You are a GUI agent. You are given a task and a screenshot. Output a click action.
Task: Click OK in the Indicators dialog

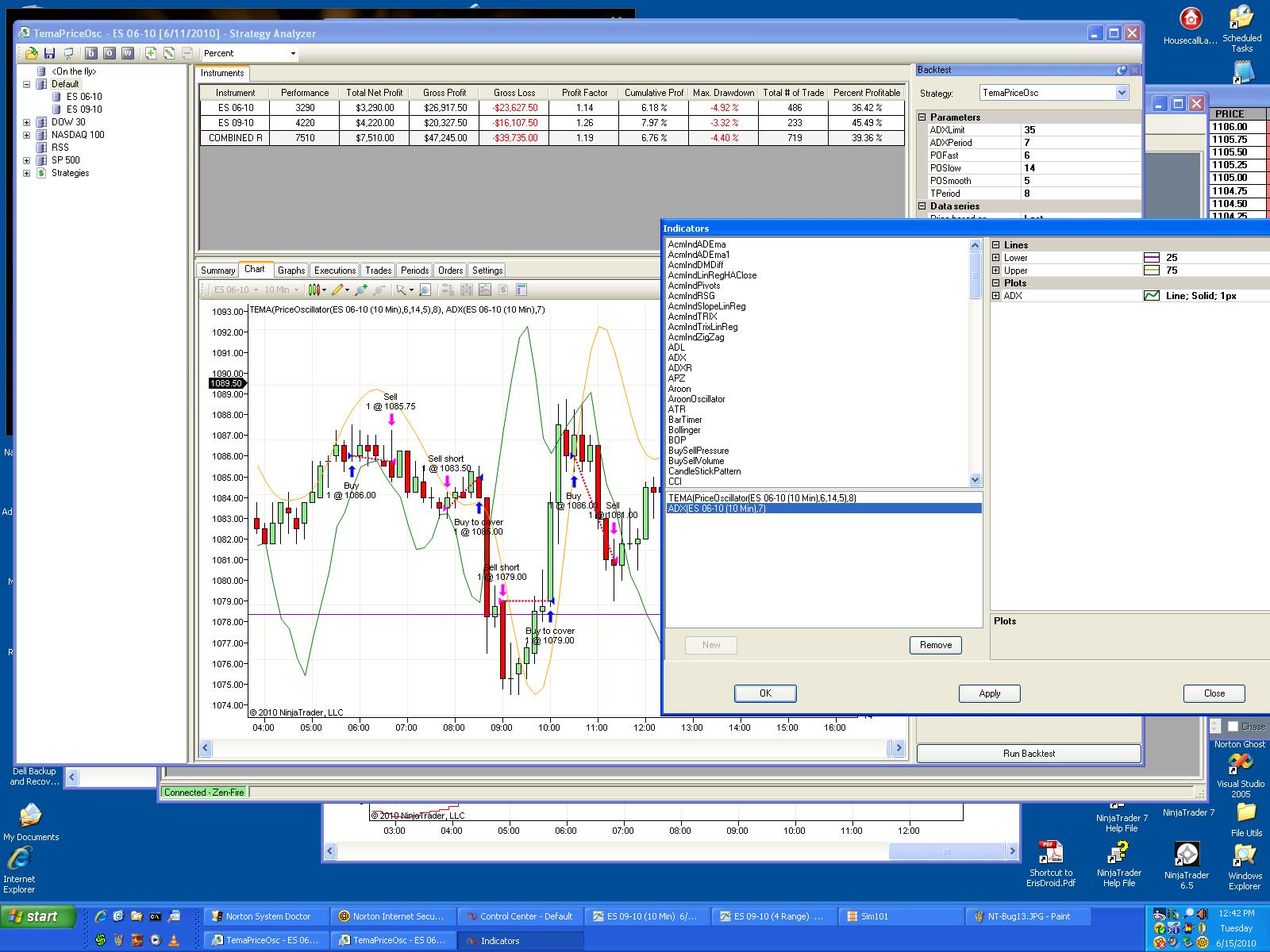point(765,693)
